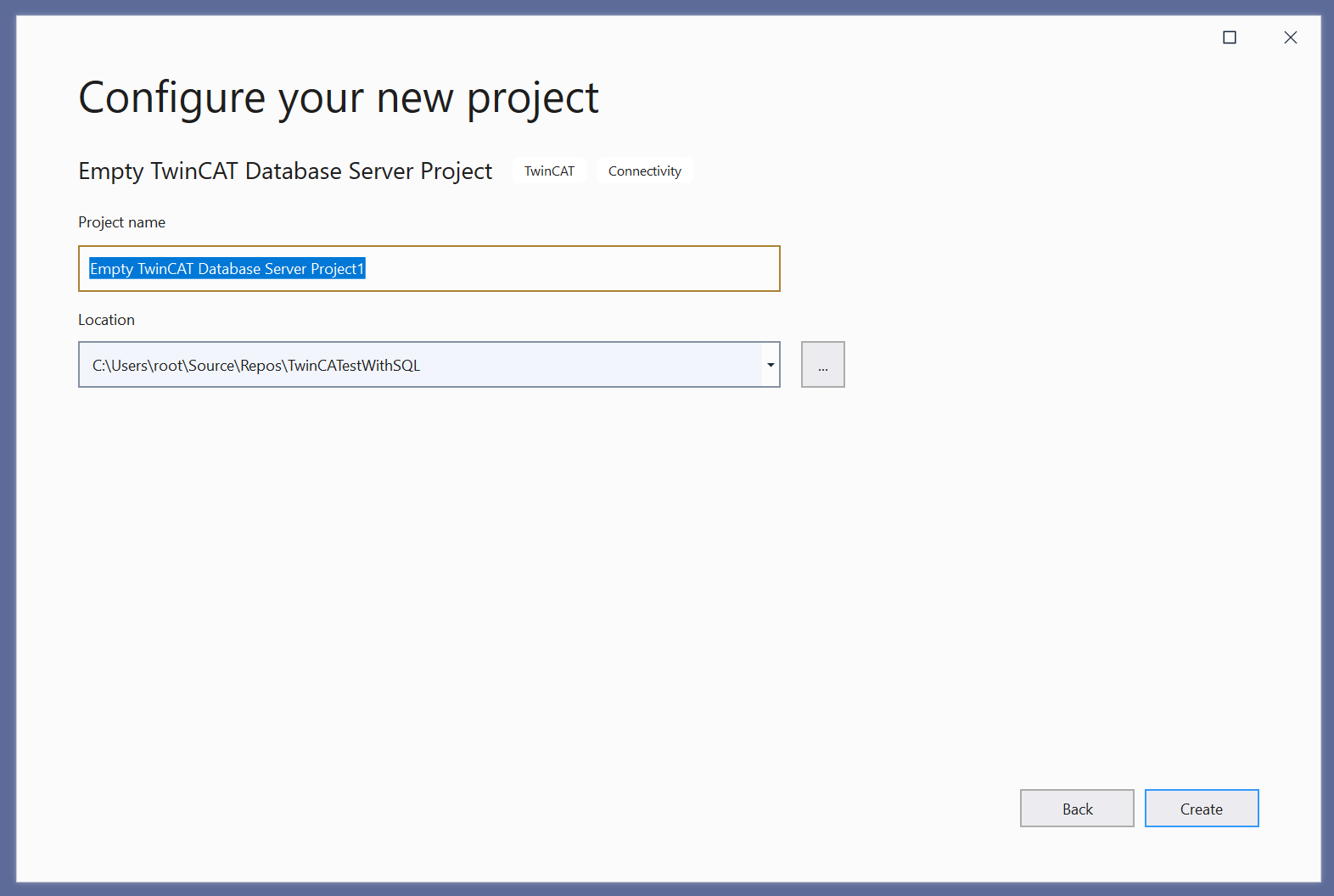Close the Configure your new project dialog
Screen dimensions: 1334x896
coord(1290,37)
